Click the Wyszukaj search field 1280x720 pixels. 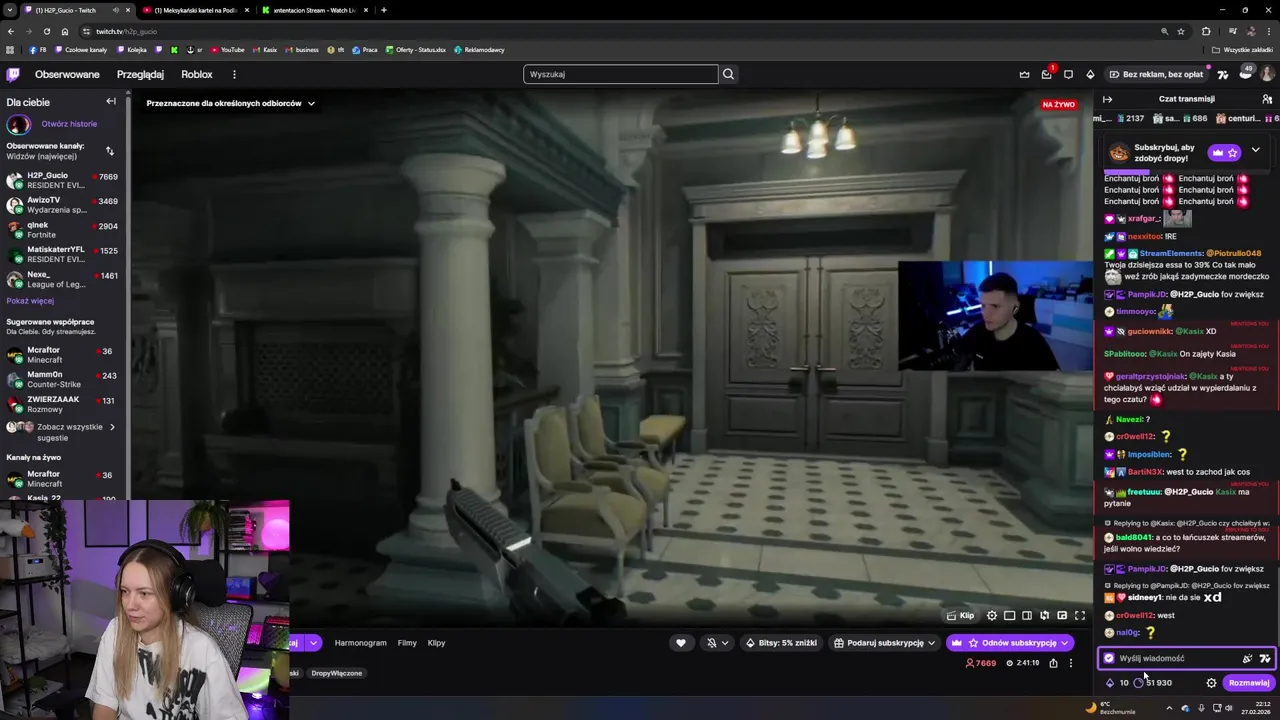pyautogui.click(x=620, y=74)
